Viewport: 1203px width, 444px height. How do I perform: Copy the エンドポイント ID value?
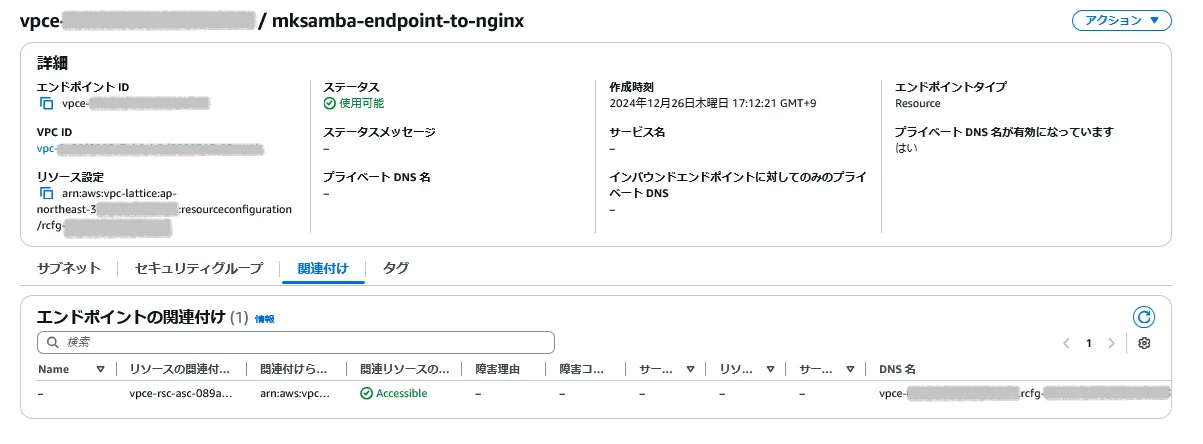click(x=45, y=103)
